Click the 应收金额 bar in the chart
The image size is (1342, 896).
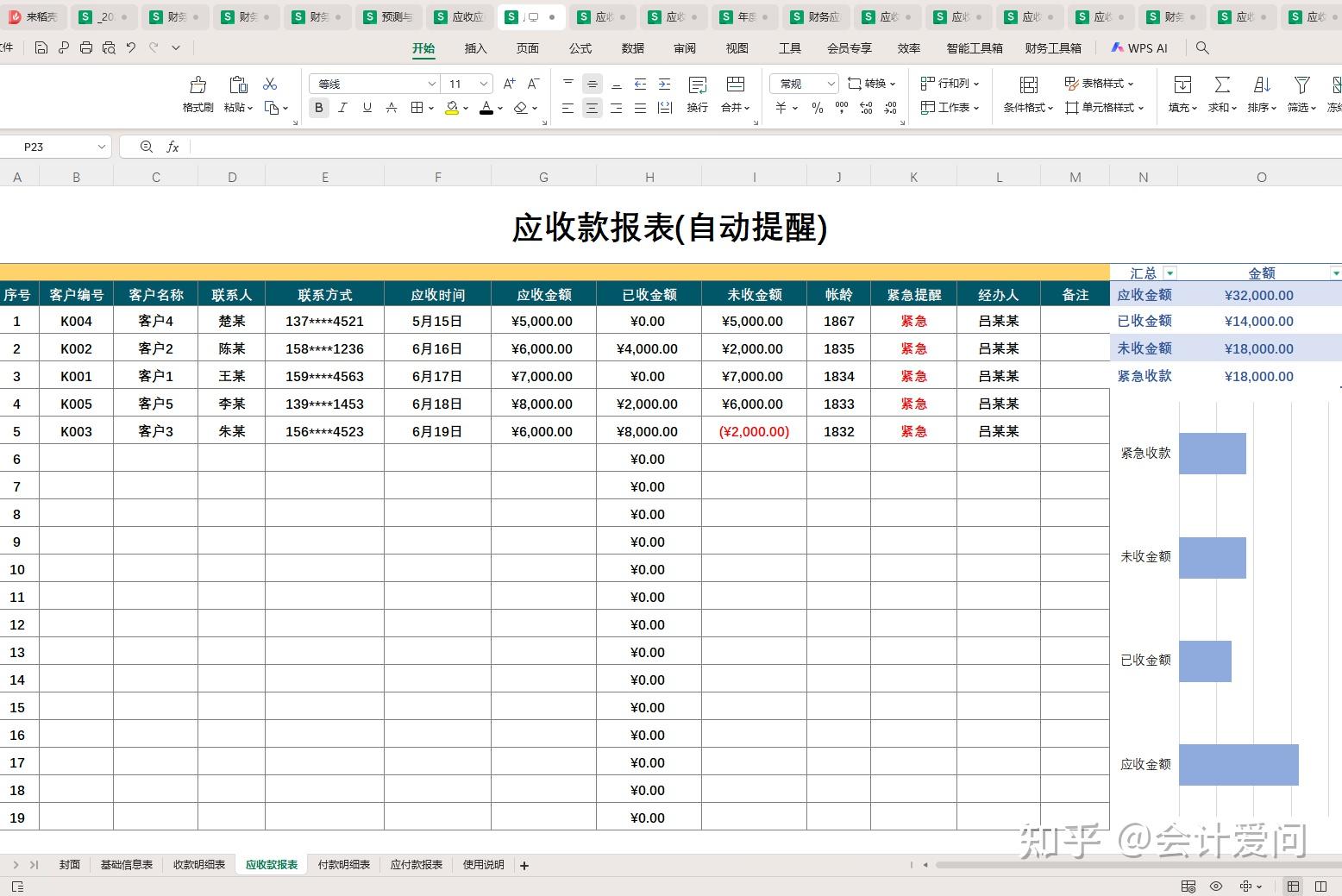click(x=1239, y=765)
